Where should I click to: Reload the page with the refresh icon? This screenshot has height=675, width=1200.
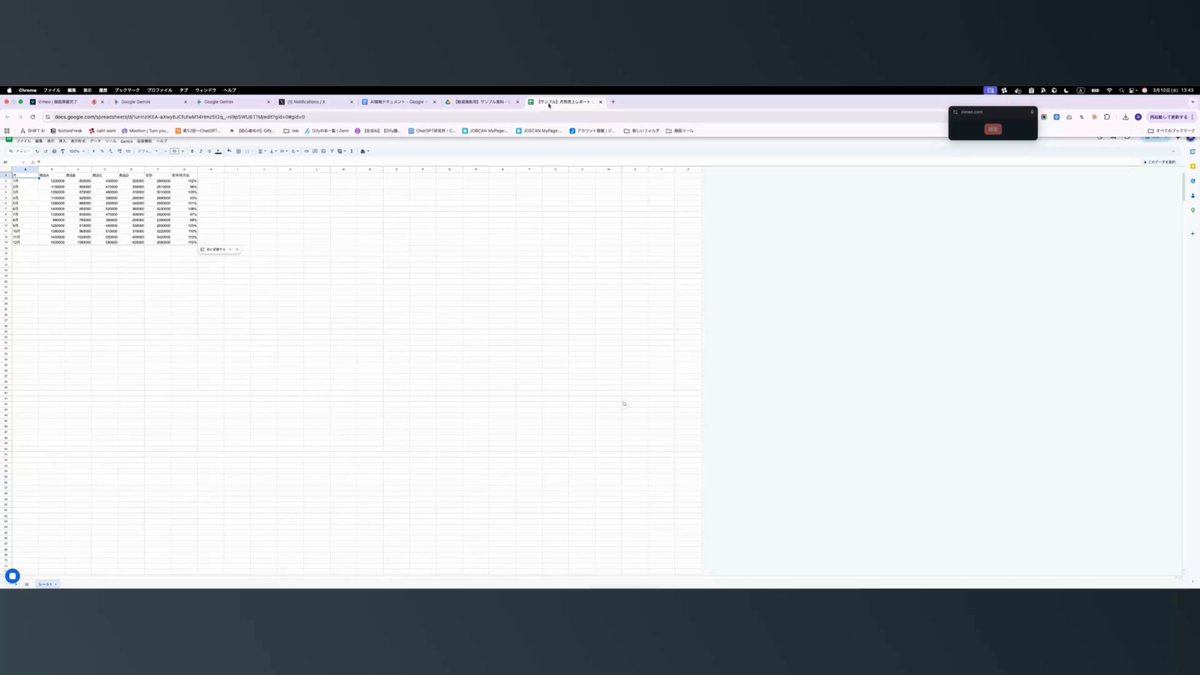point(35,116)
